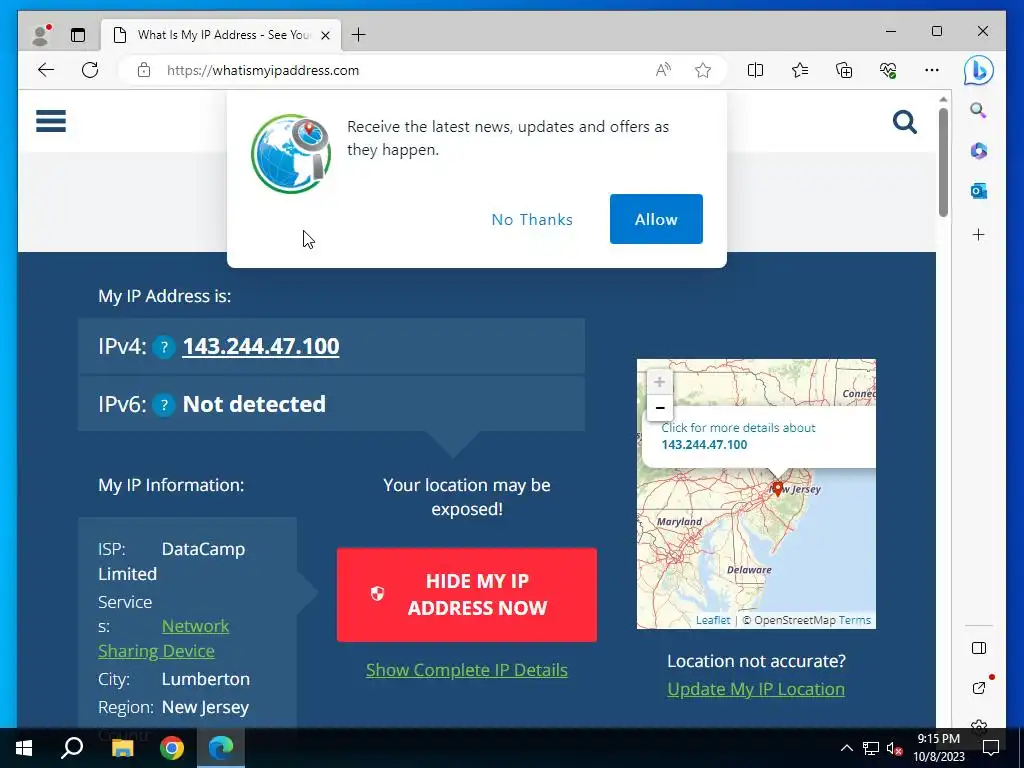Click the IPv6 help question mark

click(x=164, y=406)
